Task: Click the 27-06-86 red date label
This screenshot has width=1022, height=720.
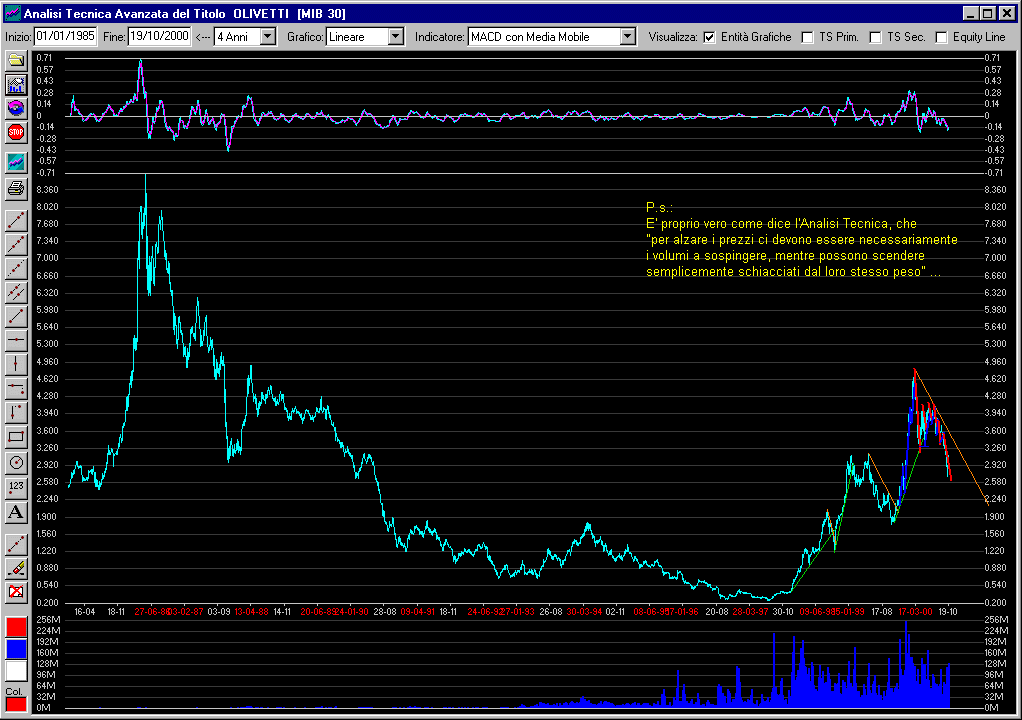Action: [151, 612]
